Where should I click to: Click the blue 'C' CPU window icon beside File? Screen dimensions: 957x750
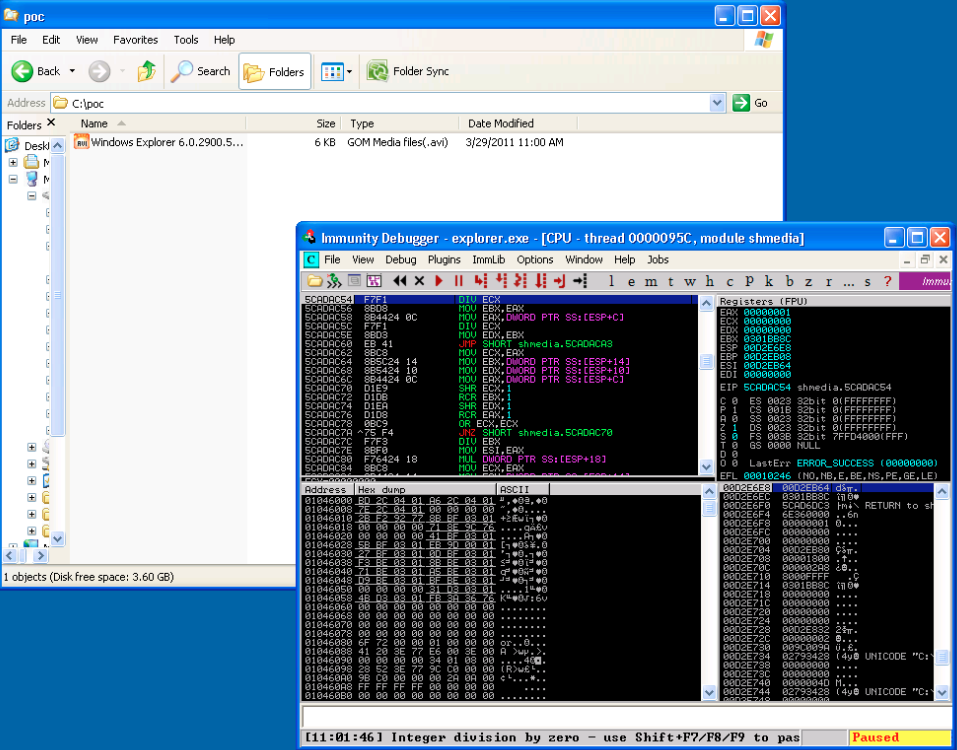point(311,260)
